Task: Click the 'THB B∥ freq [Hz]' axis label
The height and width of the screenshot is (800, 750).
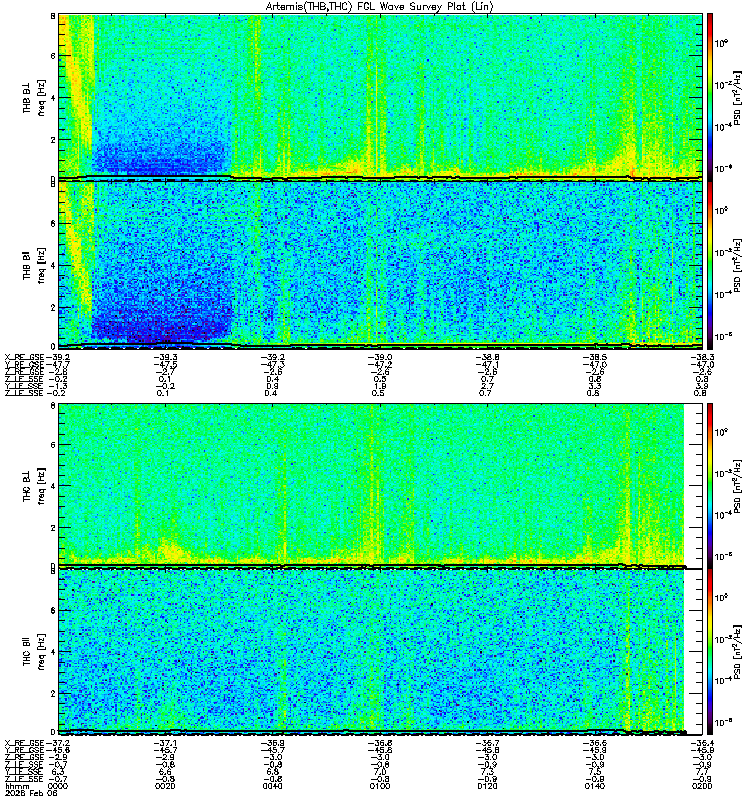Action: [x=33, y=265]
